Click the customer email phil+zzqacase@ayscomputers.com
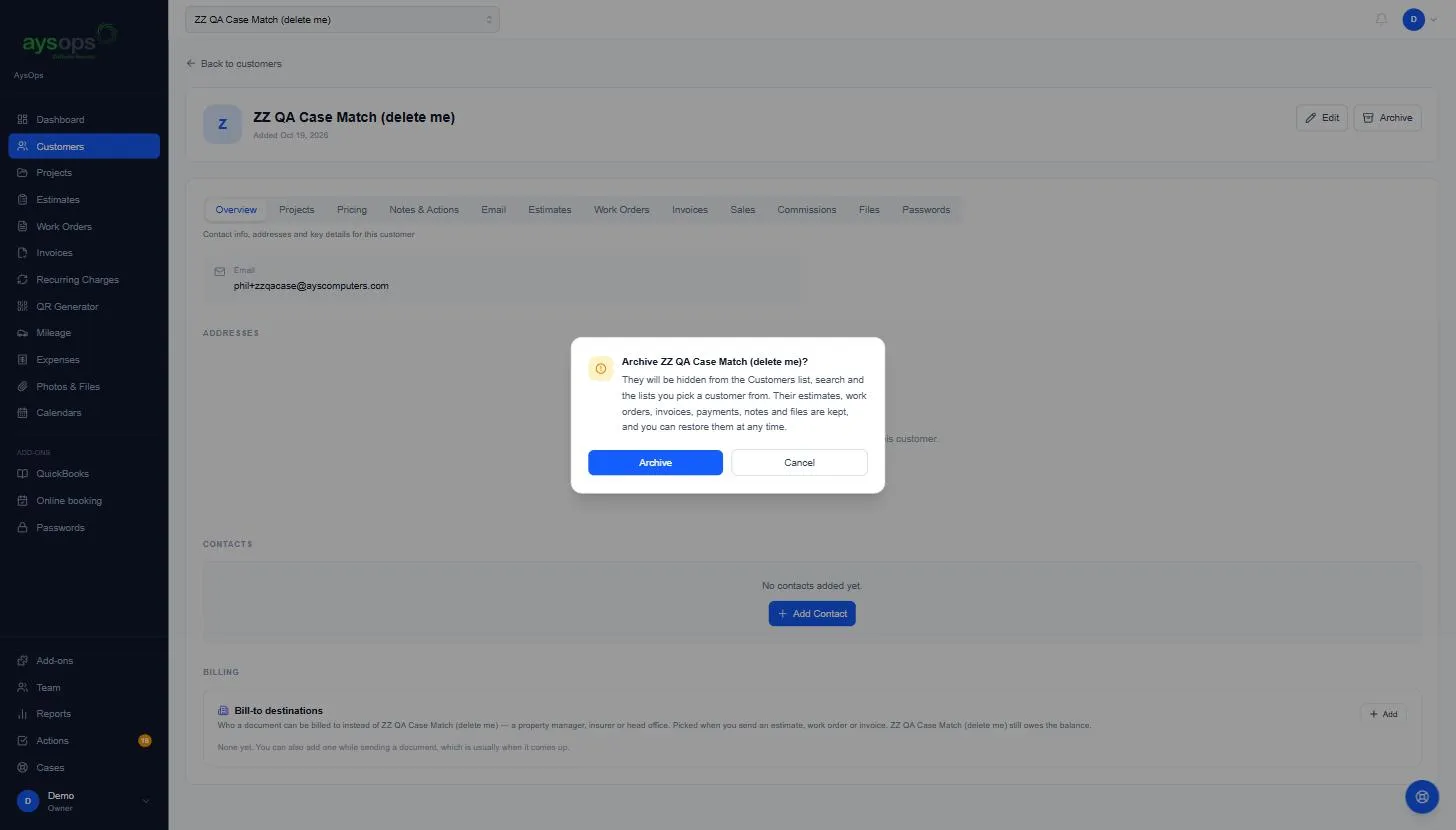The width and height of the screenshot is (1456, 830). [x=311, y=286]
